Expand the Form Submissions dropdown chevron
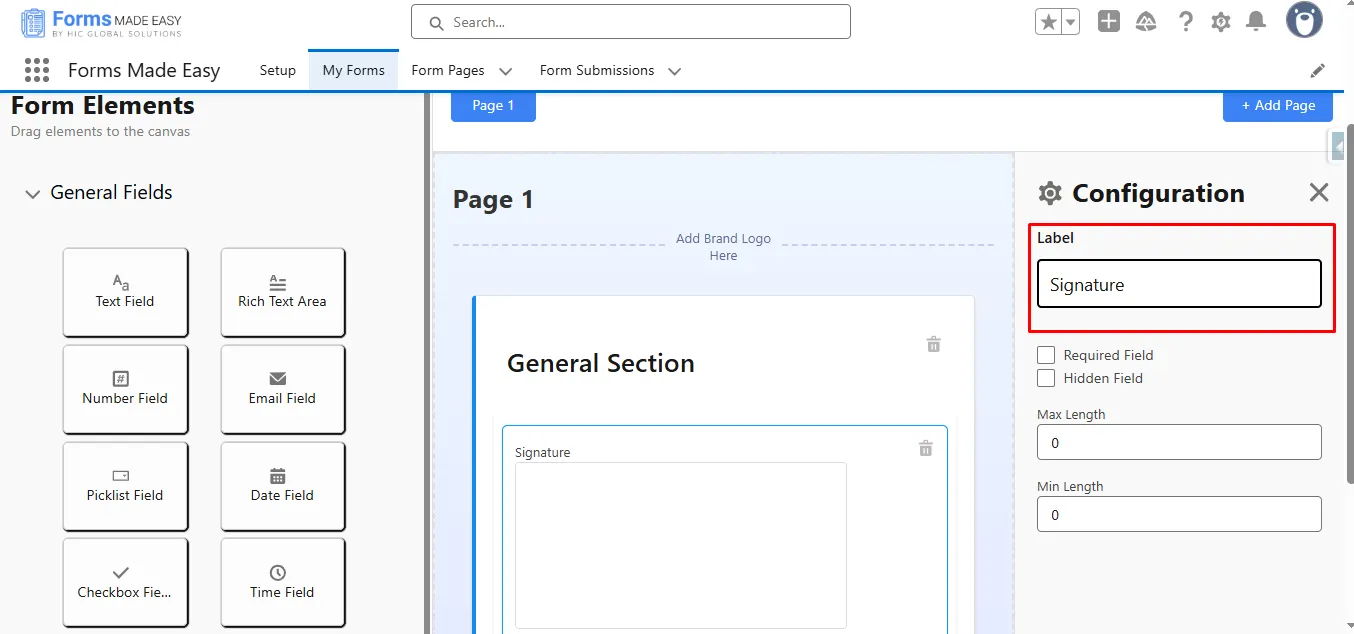This screenshot has height=634, width=1354. (674, 71)
